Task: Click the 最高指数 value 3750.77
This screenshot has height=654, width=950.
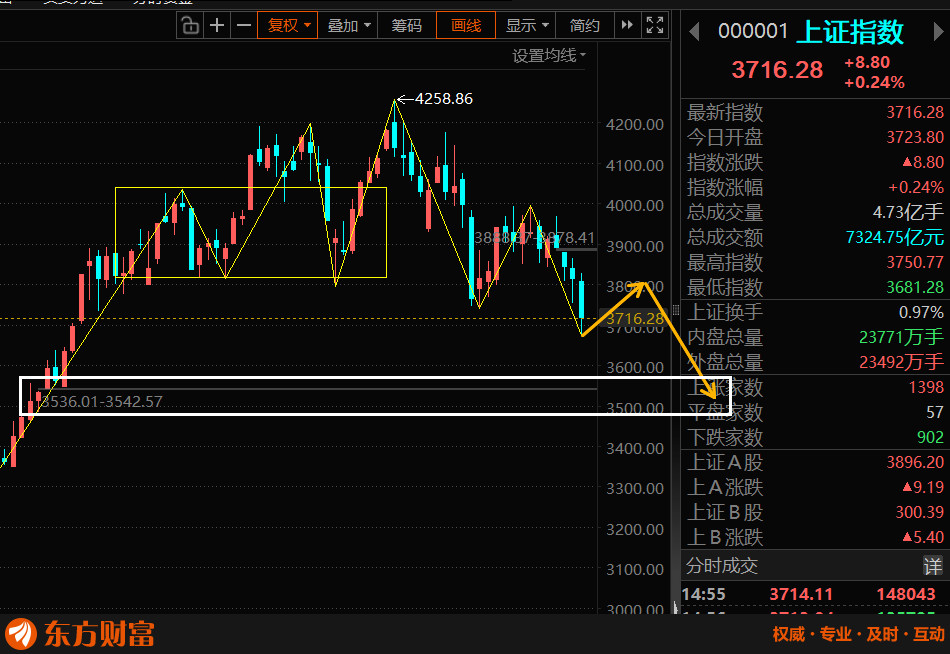Action: [x=915, y=262]
